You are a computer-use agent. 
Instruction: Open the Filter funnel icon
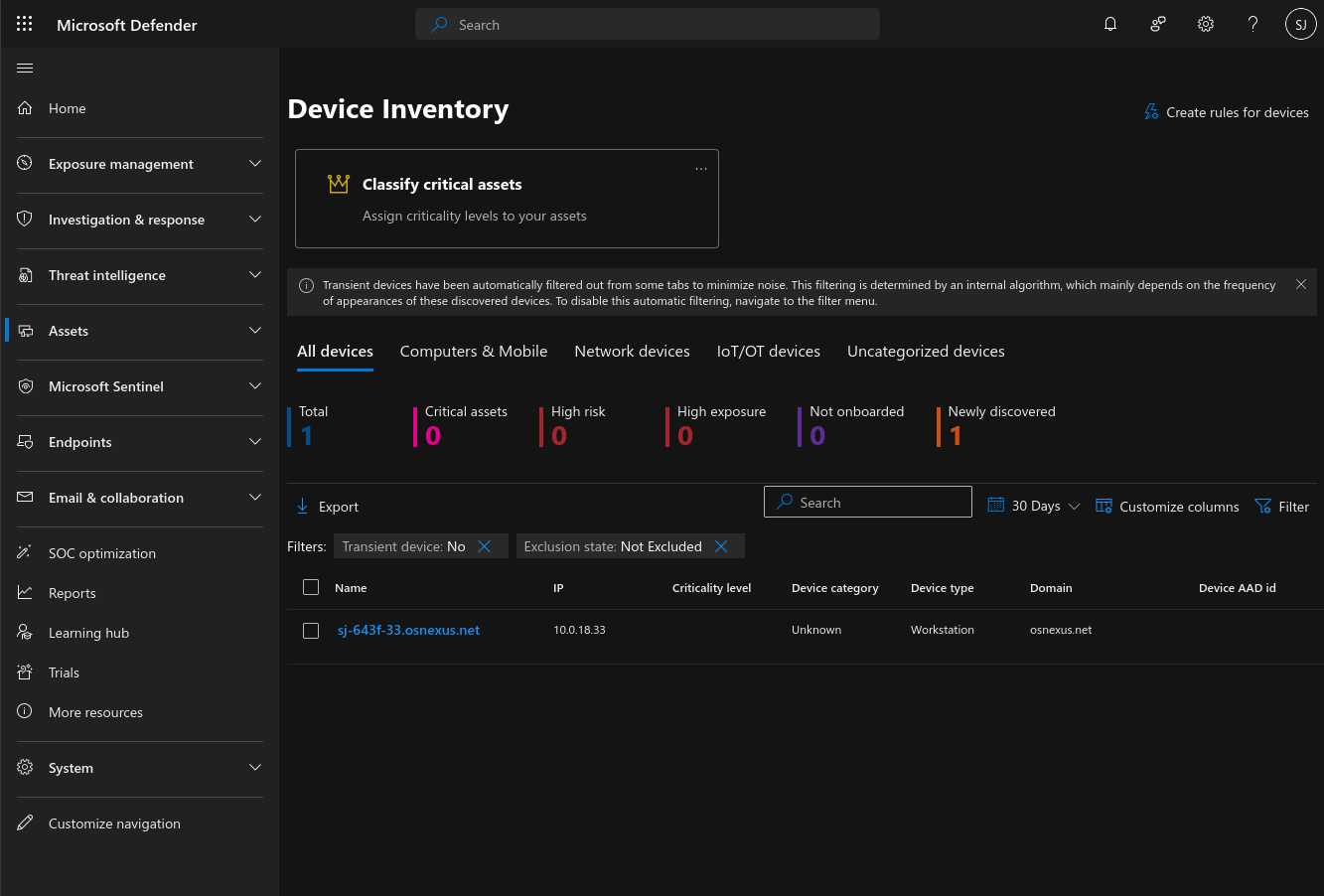tap(1263, 507)
